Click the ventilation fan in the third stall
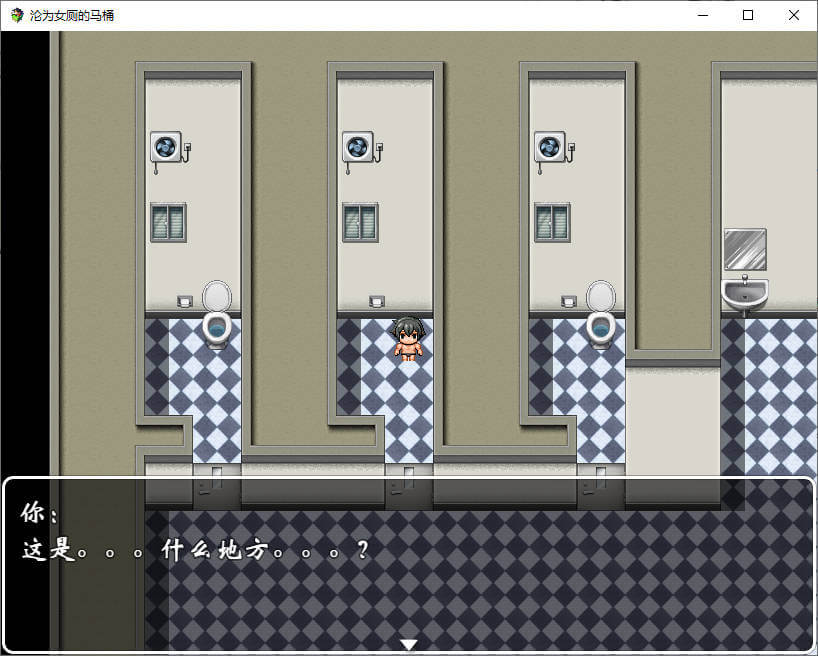Viewport: 818px width, 656px height. pyautogui.click(x=550, y=147)
